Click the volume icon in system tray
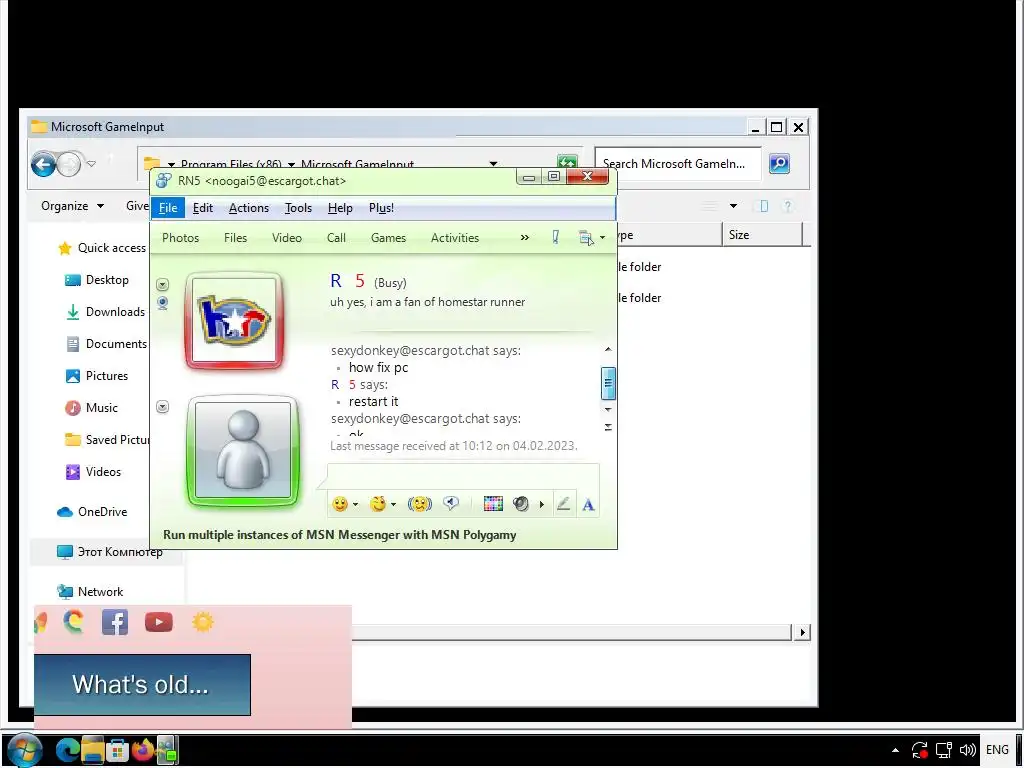This screenshot has height=768, width=1024. click(967, 750)
